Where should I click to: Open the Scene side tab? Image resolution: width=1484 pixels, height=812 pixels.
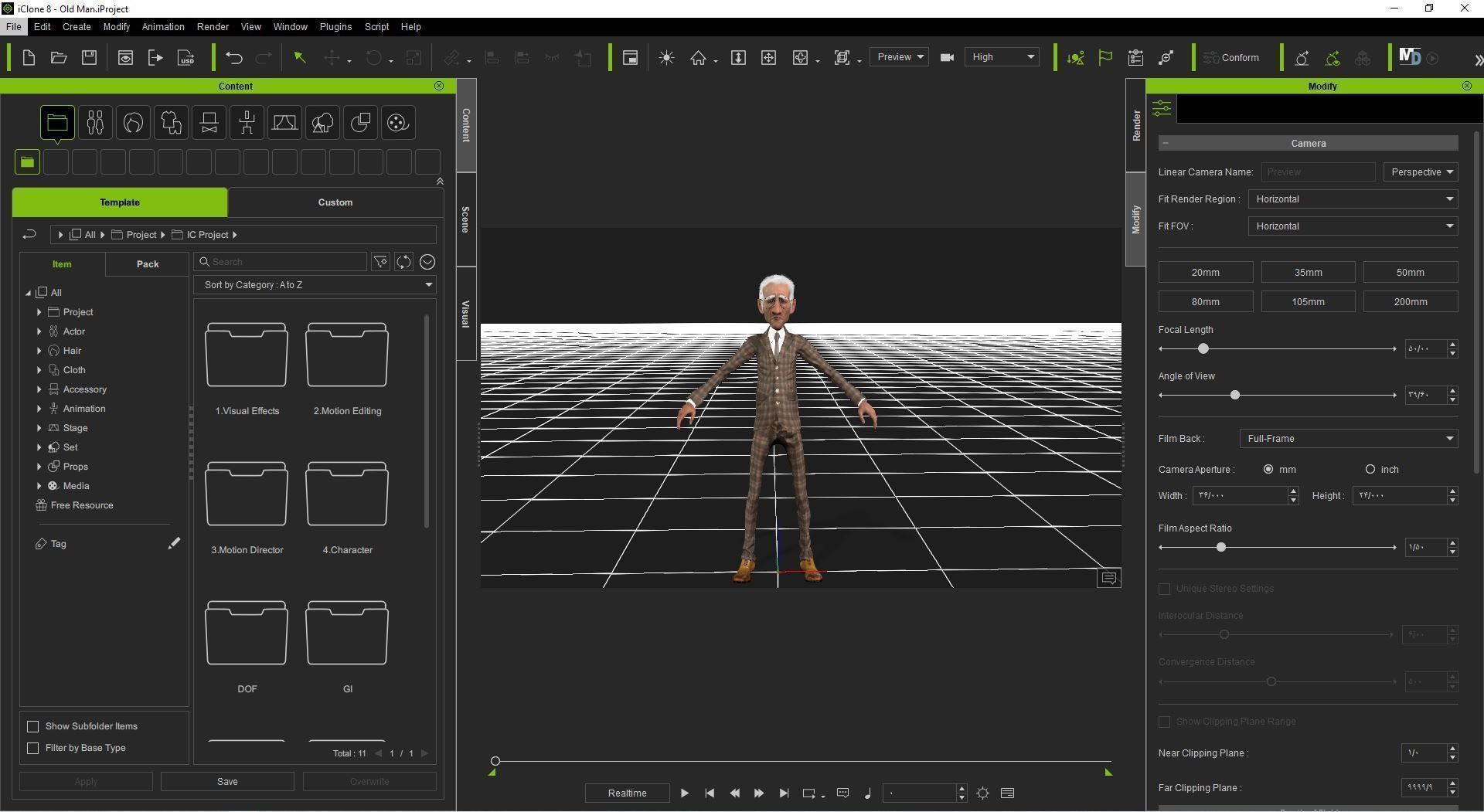[x=465, y=219]
